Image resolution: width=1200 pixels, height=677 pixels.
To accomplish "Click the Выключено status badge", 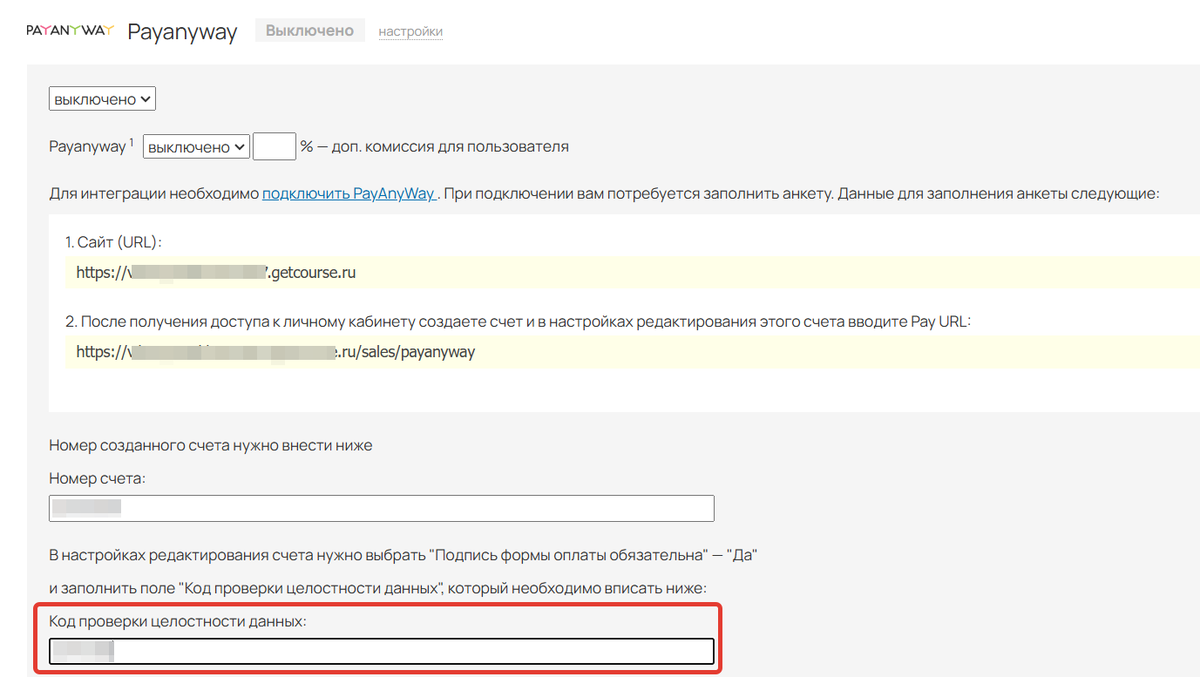I will (310, 31).
